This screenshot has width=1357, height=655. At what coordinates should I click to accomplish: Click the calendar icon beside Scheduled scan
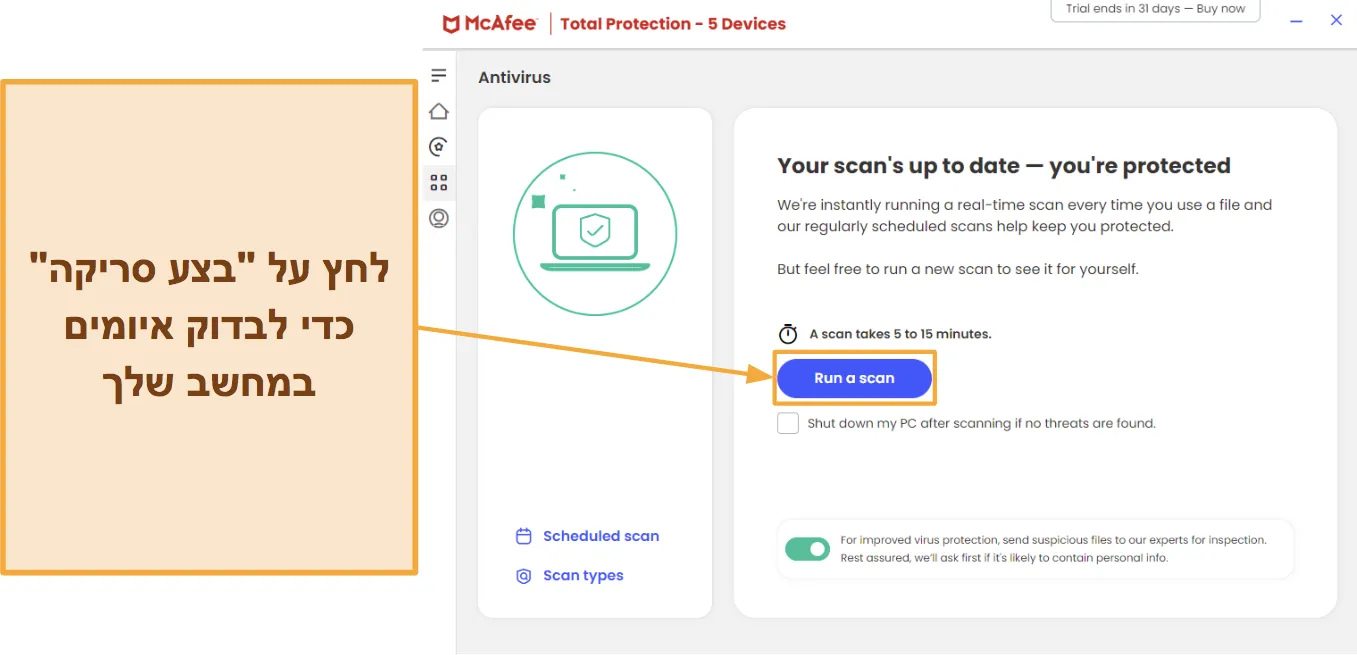coord(523,536)
